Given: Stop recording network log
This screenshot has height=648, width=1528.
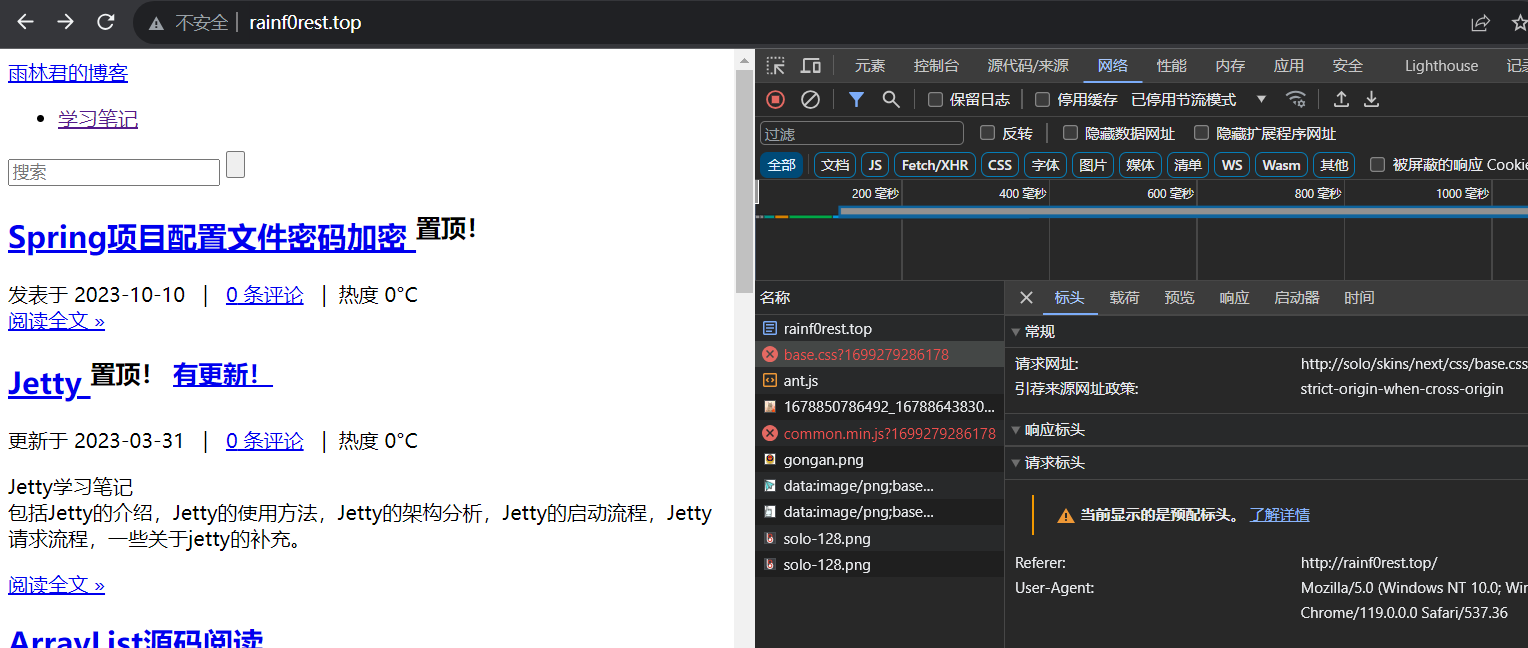Looking at the screenshot, I should point(775,99).
